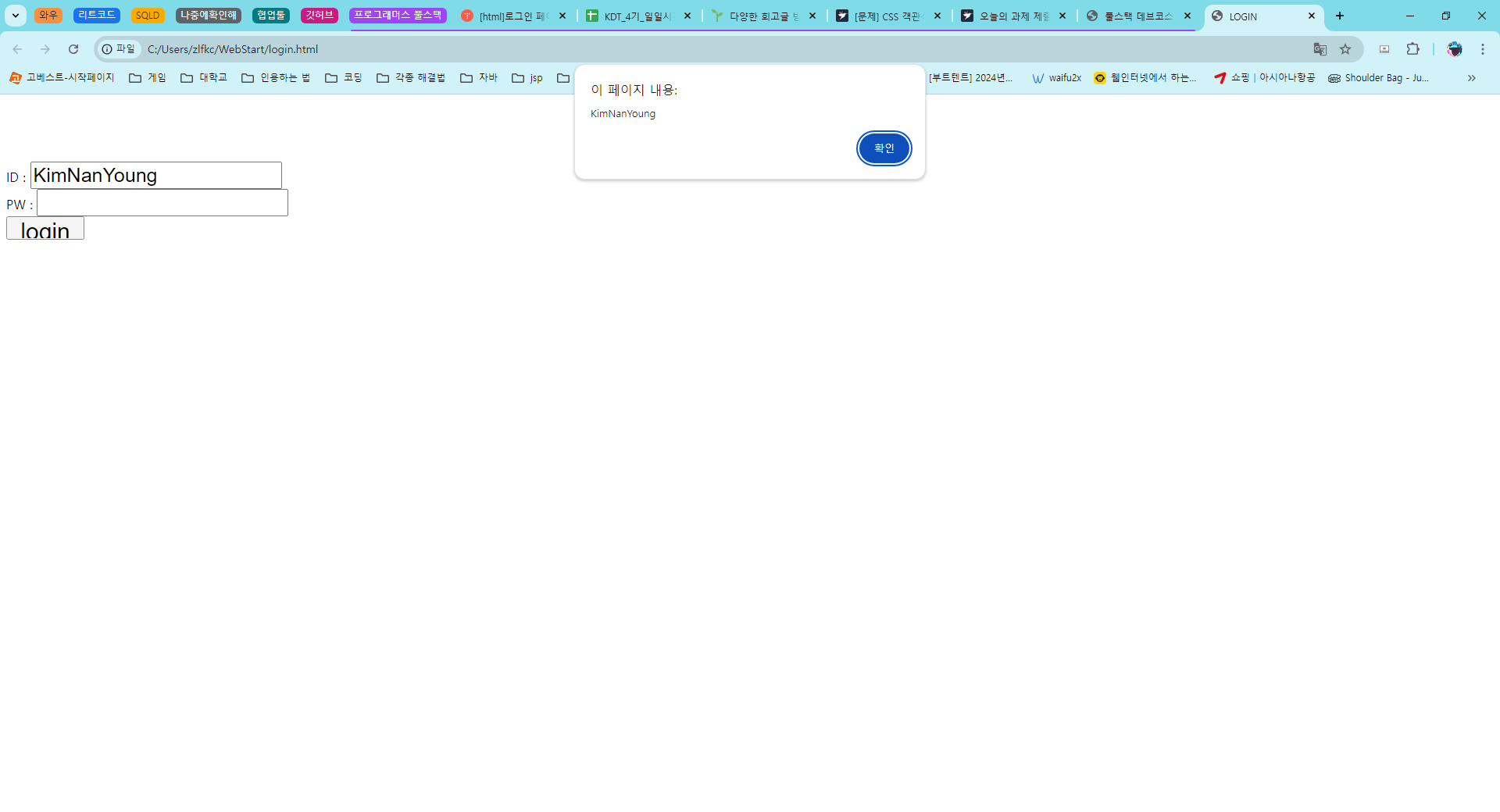Expand the 나중에확인해 tab group
Screen dimensions: 1500x812
[x=209, y=16]
